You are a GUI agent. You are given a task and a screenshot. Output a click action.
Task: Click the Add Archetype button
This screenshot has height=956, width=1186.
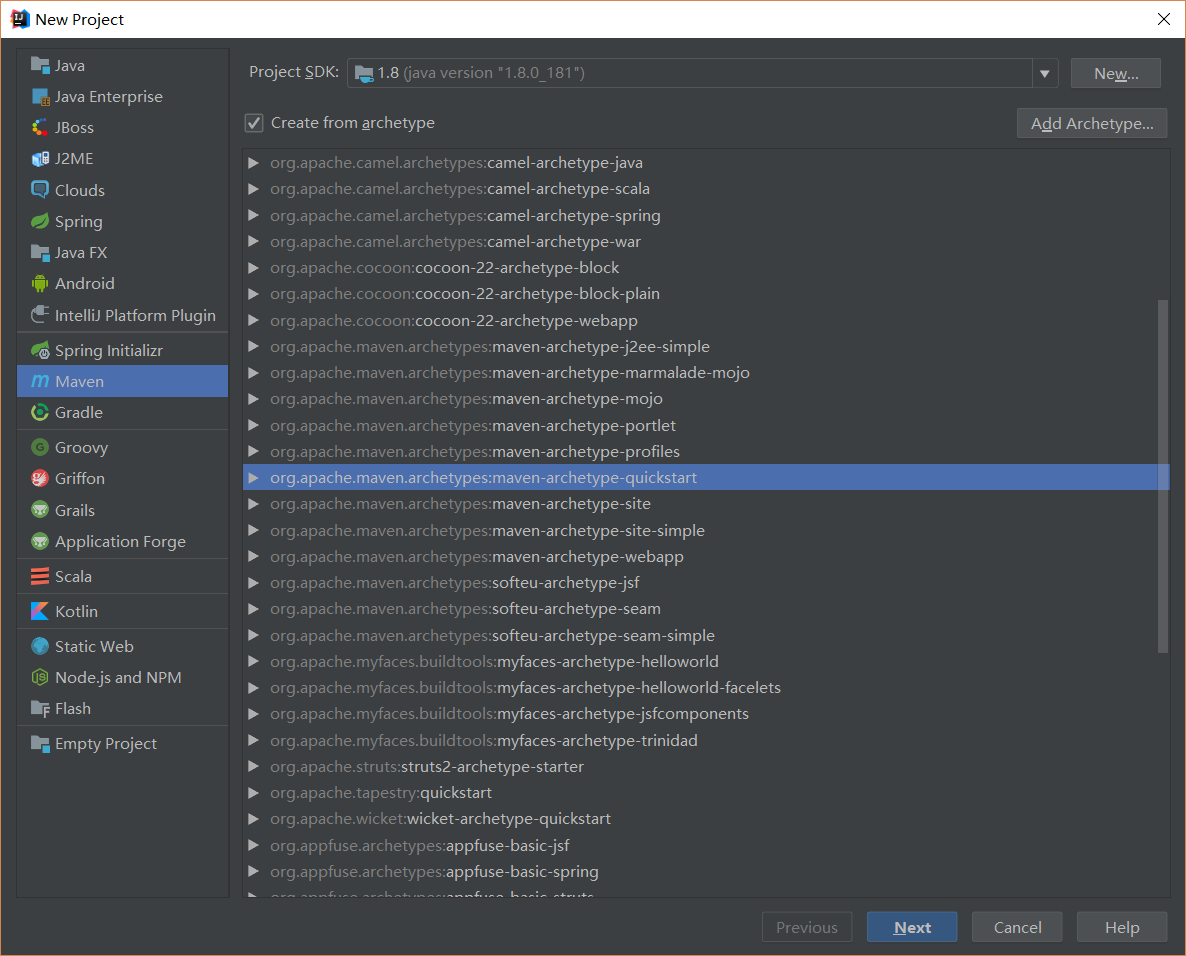(1092, 123)
